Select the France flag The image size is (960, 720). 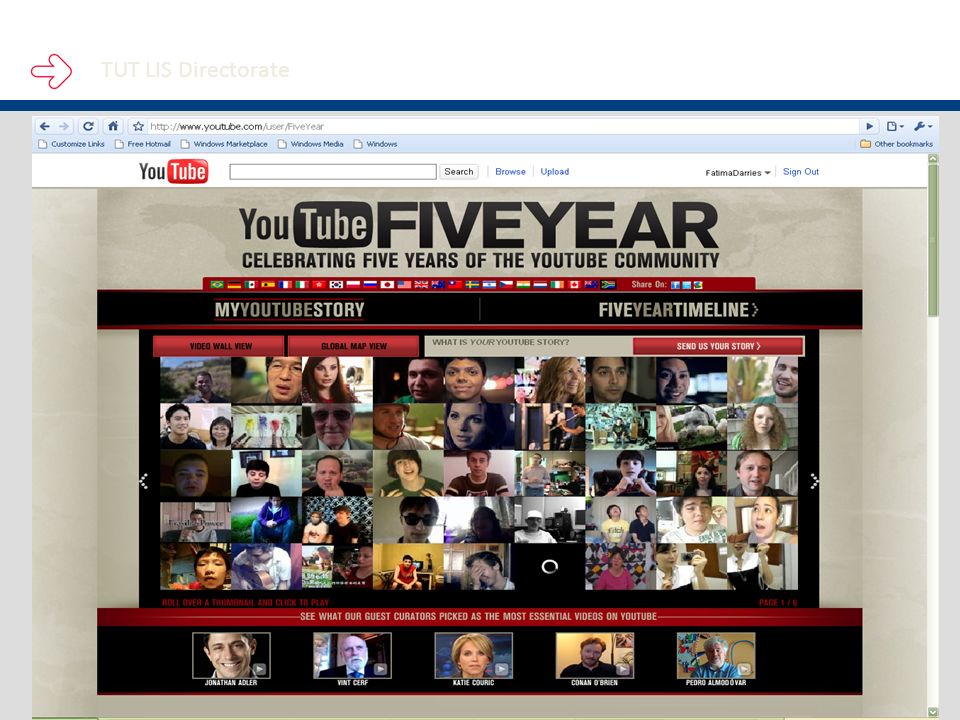pos(285,285)
